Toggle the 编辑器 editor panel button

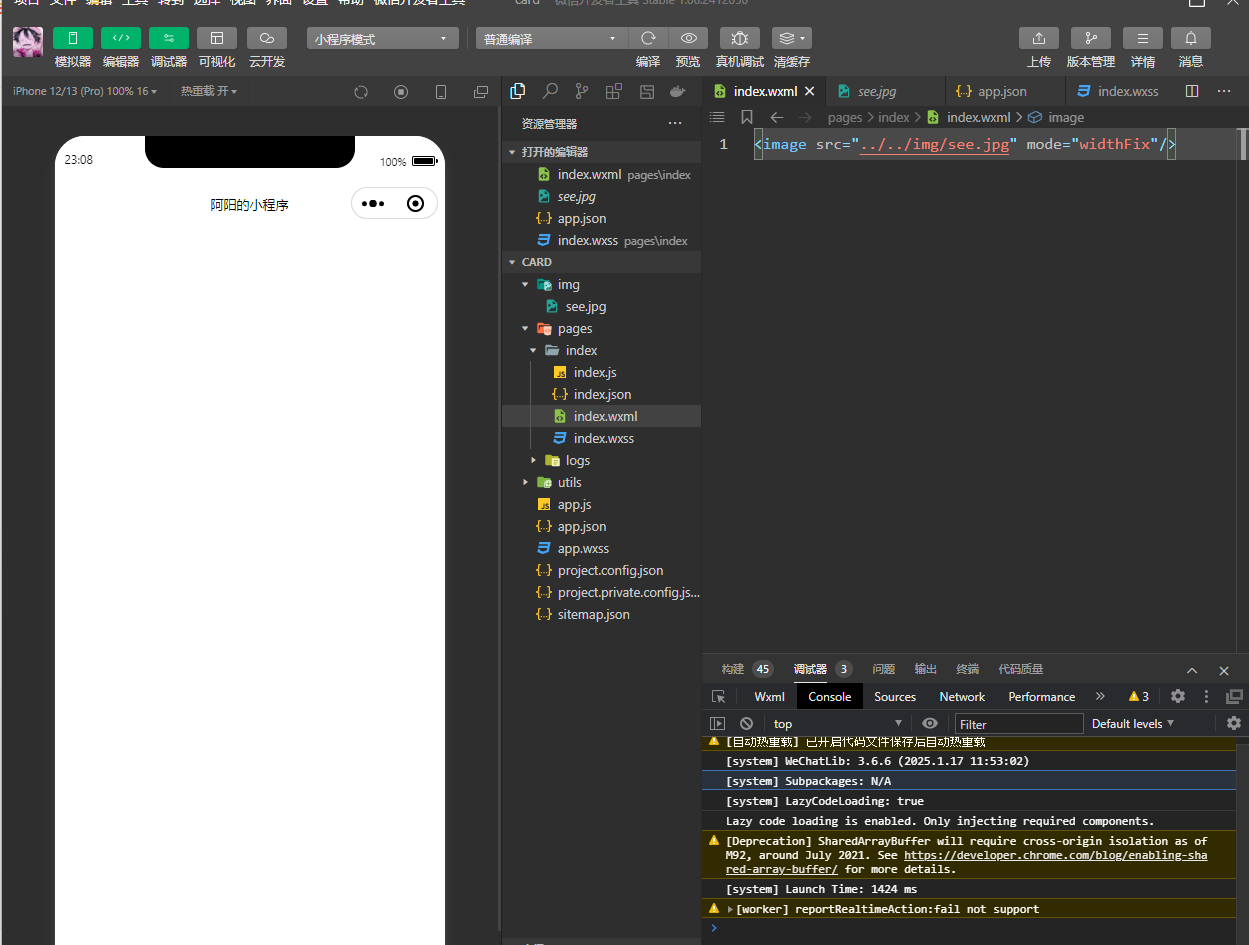tap(121, 38)
